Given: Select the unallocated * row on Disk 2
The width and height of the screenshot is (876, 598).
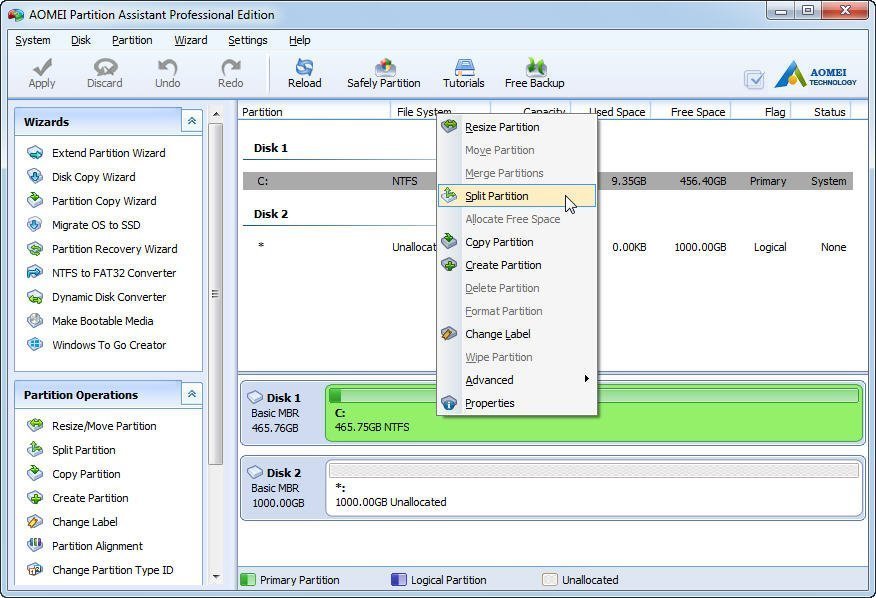Looking at the screenshot, I should pyautogui.click(x=548, y=247).
